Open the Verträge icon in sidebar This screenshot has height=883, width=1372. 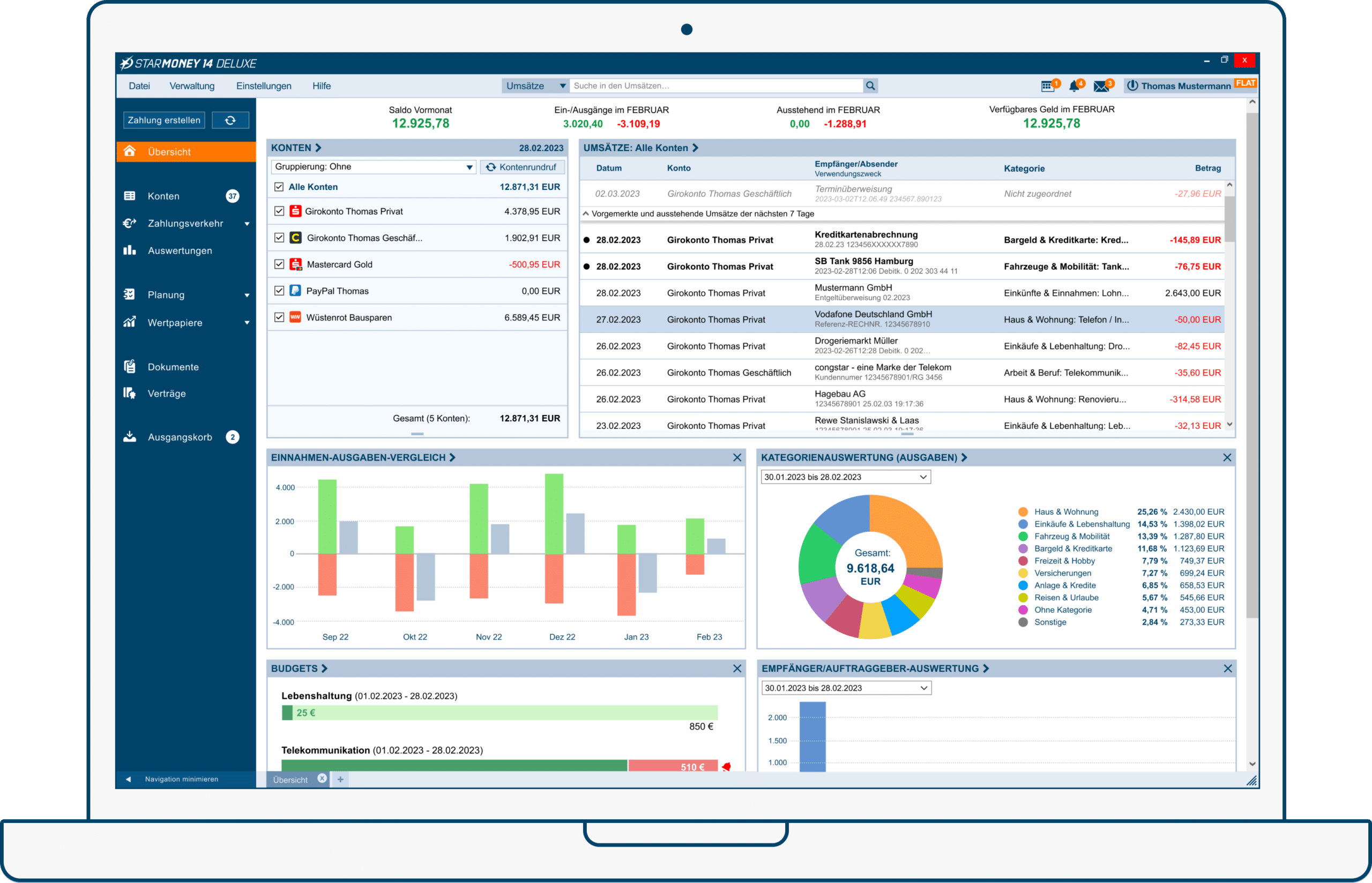[130, 394]
